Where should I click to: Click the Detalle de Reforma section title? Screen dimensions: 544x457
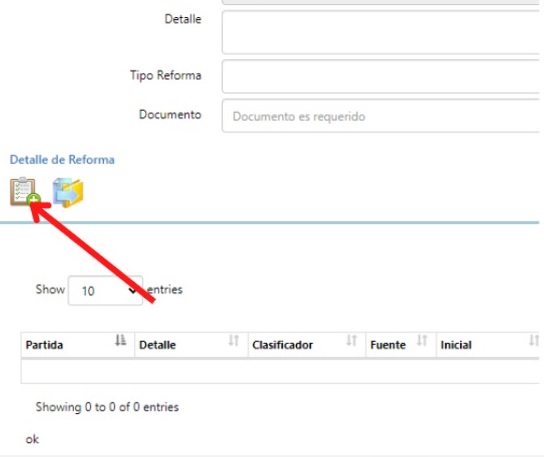click(x=62, y=160)
